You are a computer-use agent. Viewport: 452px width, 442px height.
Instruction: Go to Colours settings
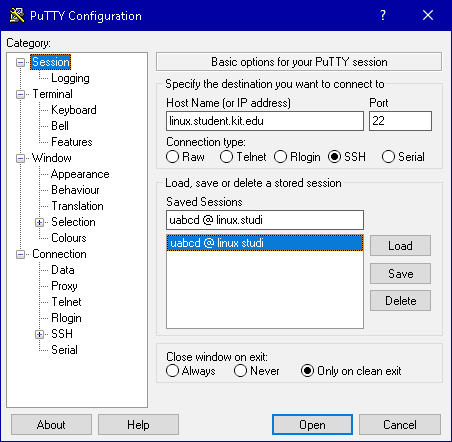69,238
